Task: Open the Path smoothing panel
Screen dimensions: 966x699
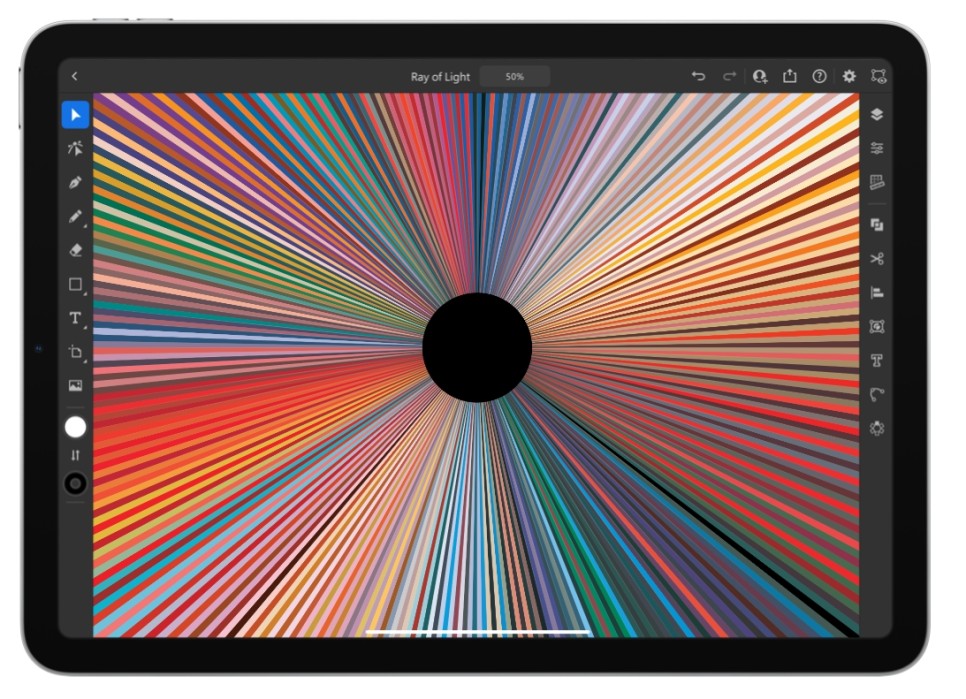Action: tap(877, 394)
